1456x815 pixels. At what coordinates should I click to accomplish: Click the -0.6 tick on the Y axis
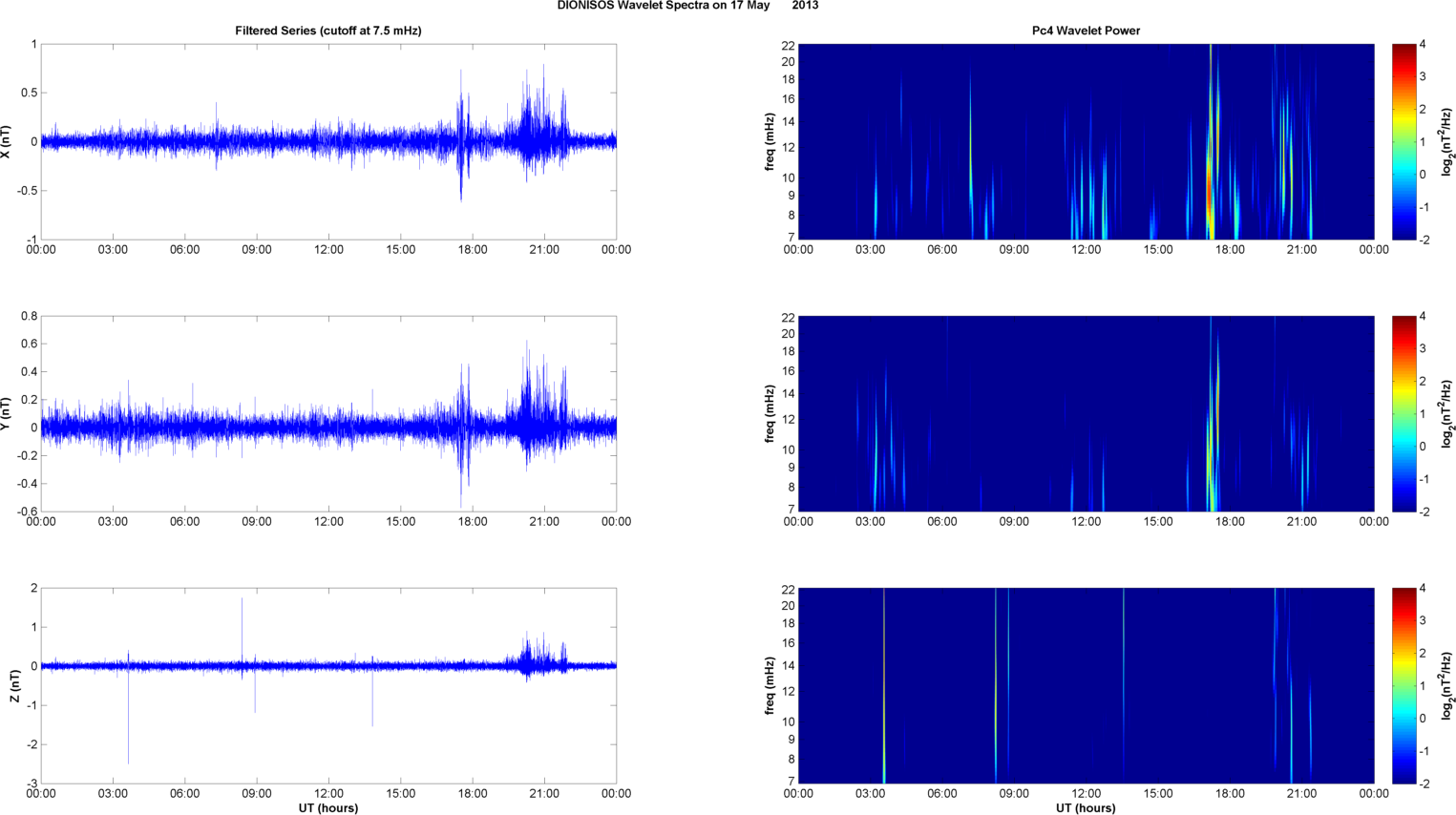click(x=26, y=512)
